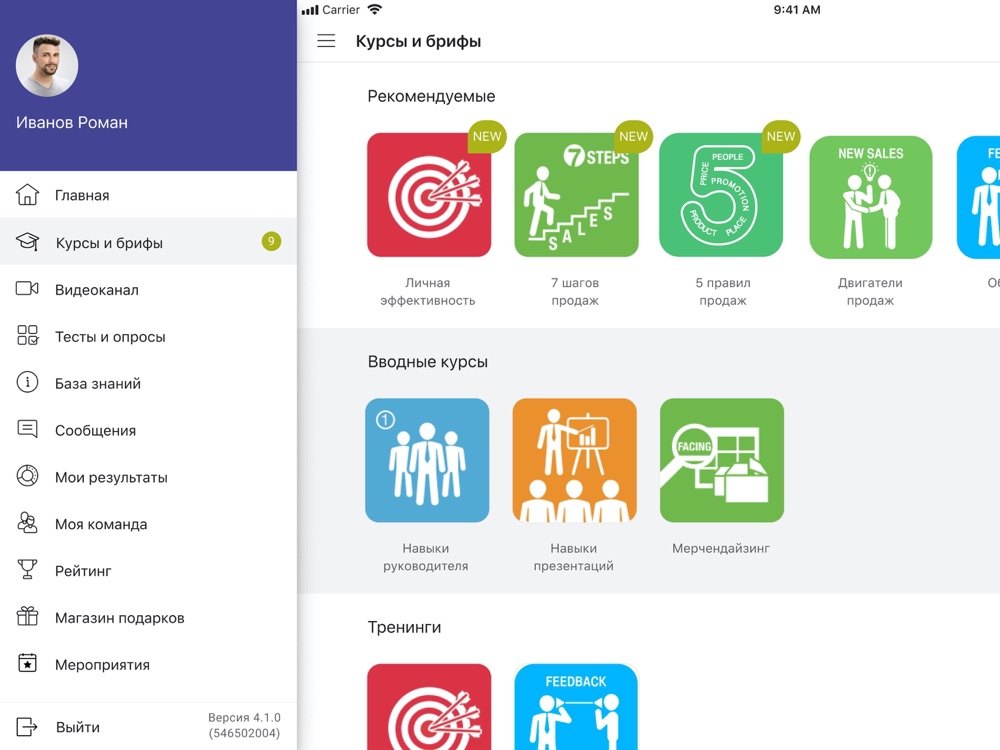Open Мои результаты menu item
The width and height of the screenshot is (1000, 750).
pos(148,476)
